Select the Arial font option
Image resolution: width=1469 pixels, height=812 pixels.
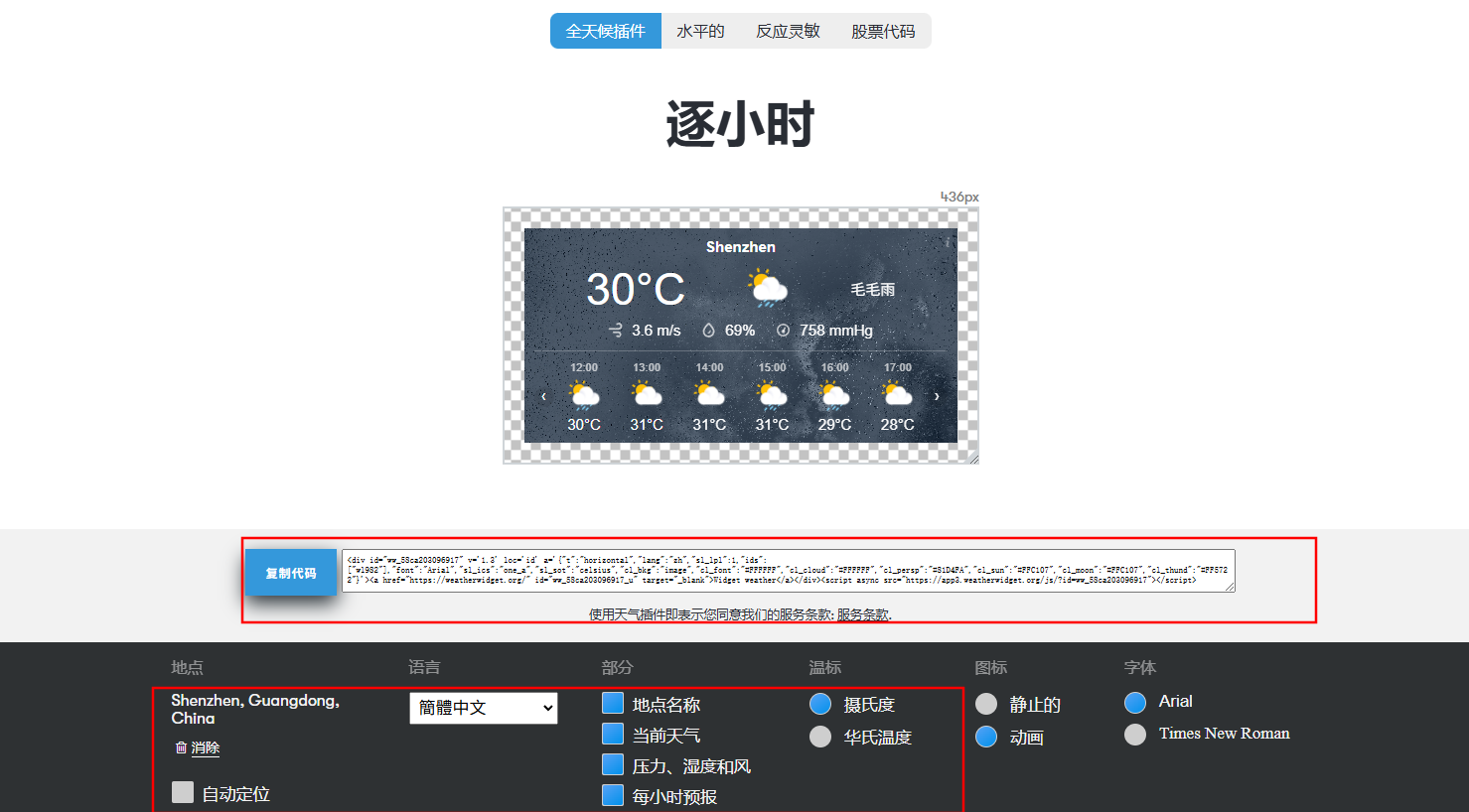1135,703
